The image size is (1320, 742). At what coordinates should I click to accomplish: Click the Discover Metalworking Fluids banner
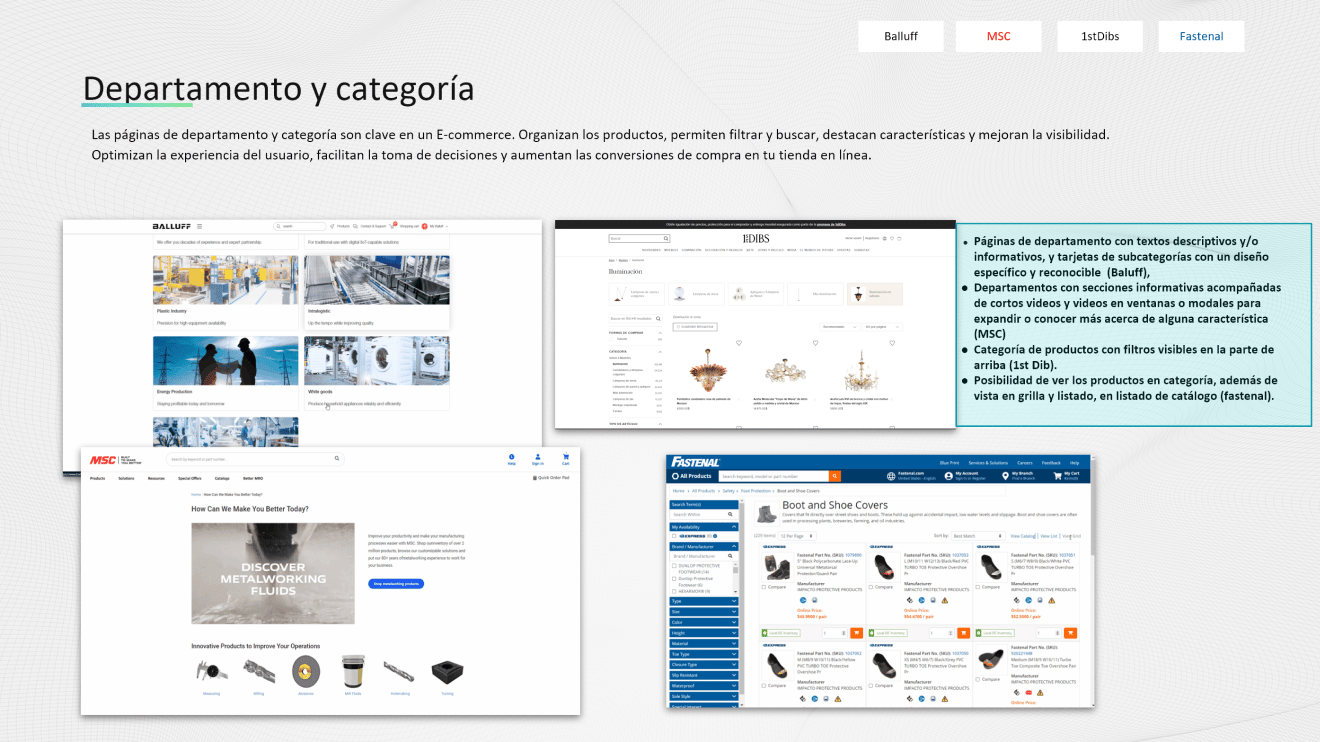pos(273,573)
